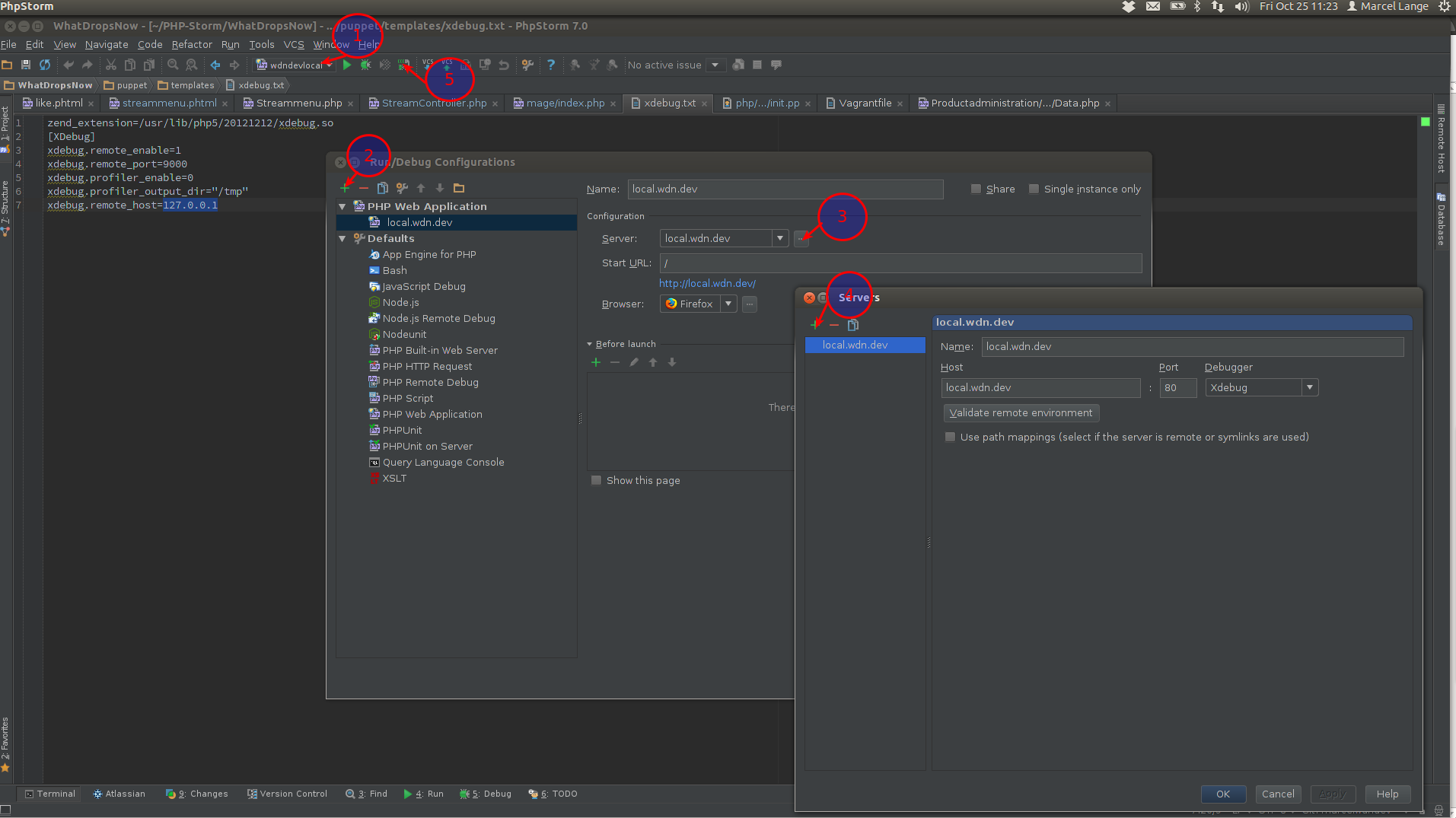This screenshot has width=1456, height=818.
Task: Open the Firefox browser dropdown
Action: click(x=728, y=304)
